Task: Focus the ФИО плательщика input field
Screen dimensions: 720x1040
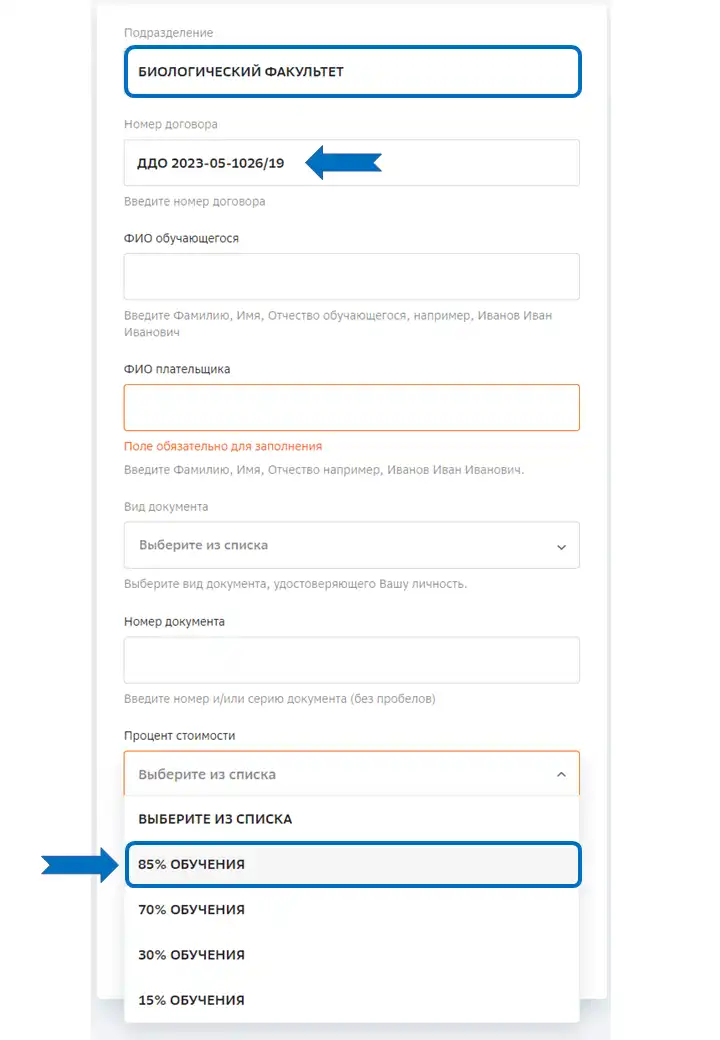Action: pyautogui.click(x=352, y=408)
